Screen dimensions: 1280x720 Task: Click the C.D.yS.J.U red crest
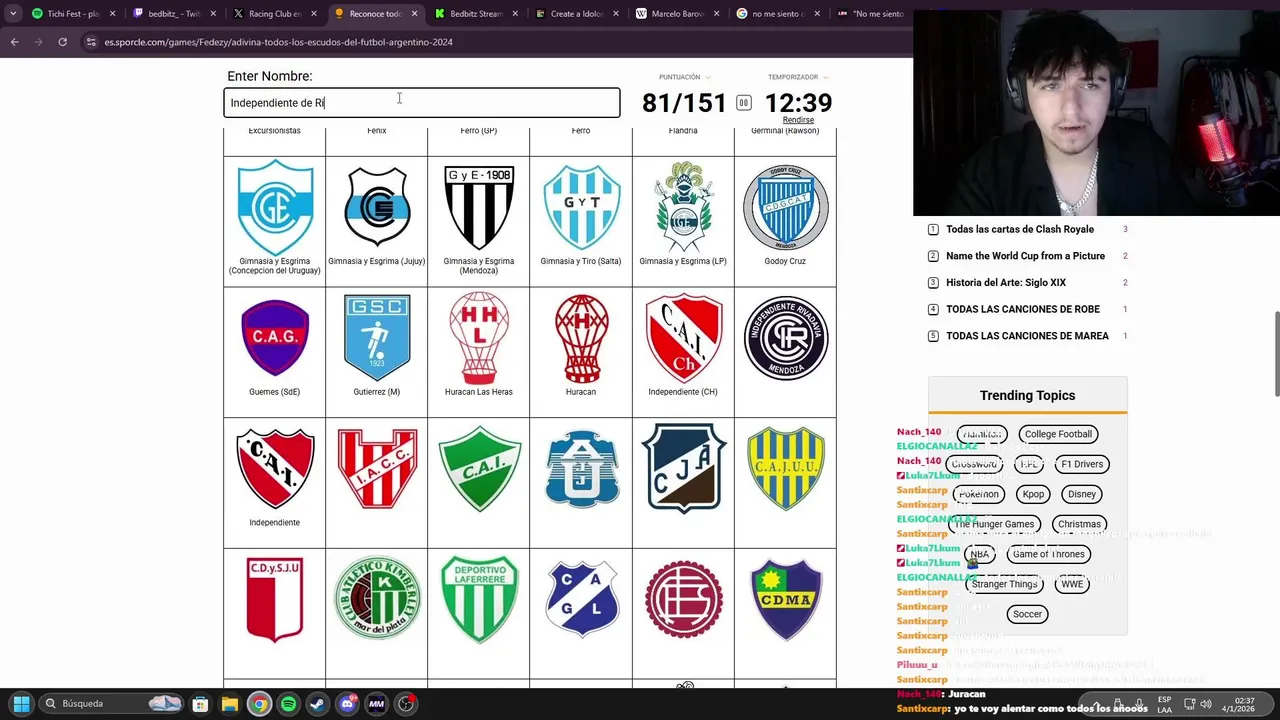tap(274, 598)
